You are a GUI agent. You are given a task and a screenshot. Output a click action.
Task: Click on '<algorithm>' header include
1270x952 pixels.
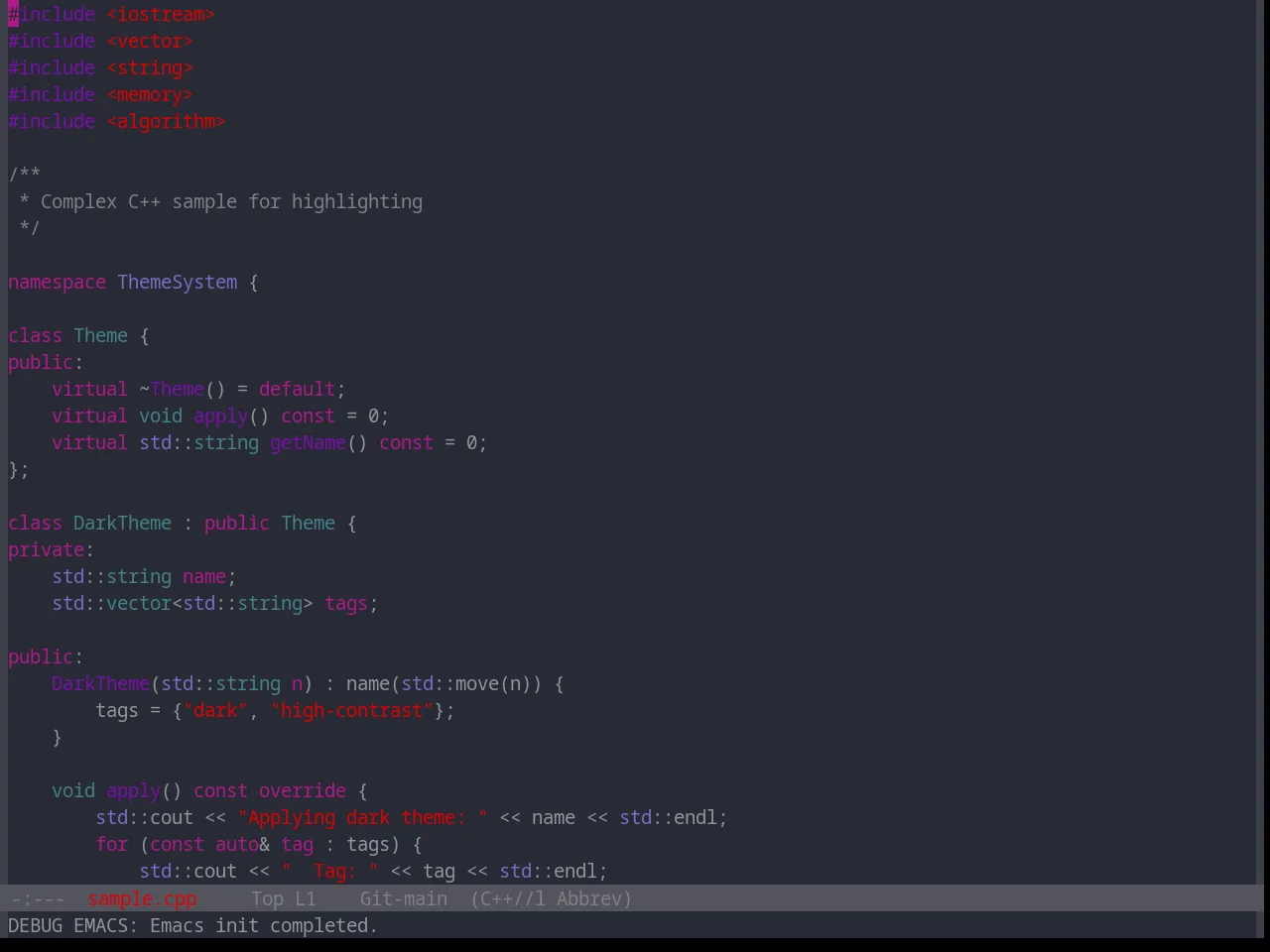coord(167,122)
